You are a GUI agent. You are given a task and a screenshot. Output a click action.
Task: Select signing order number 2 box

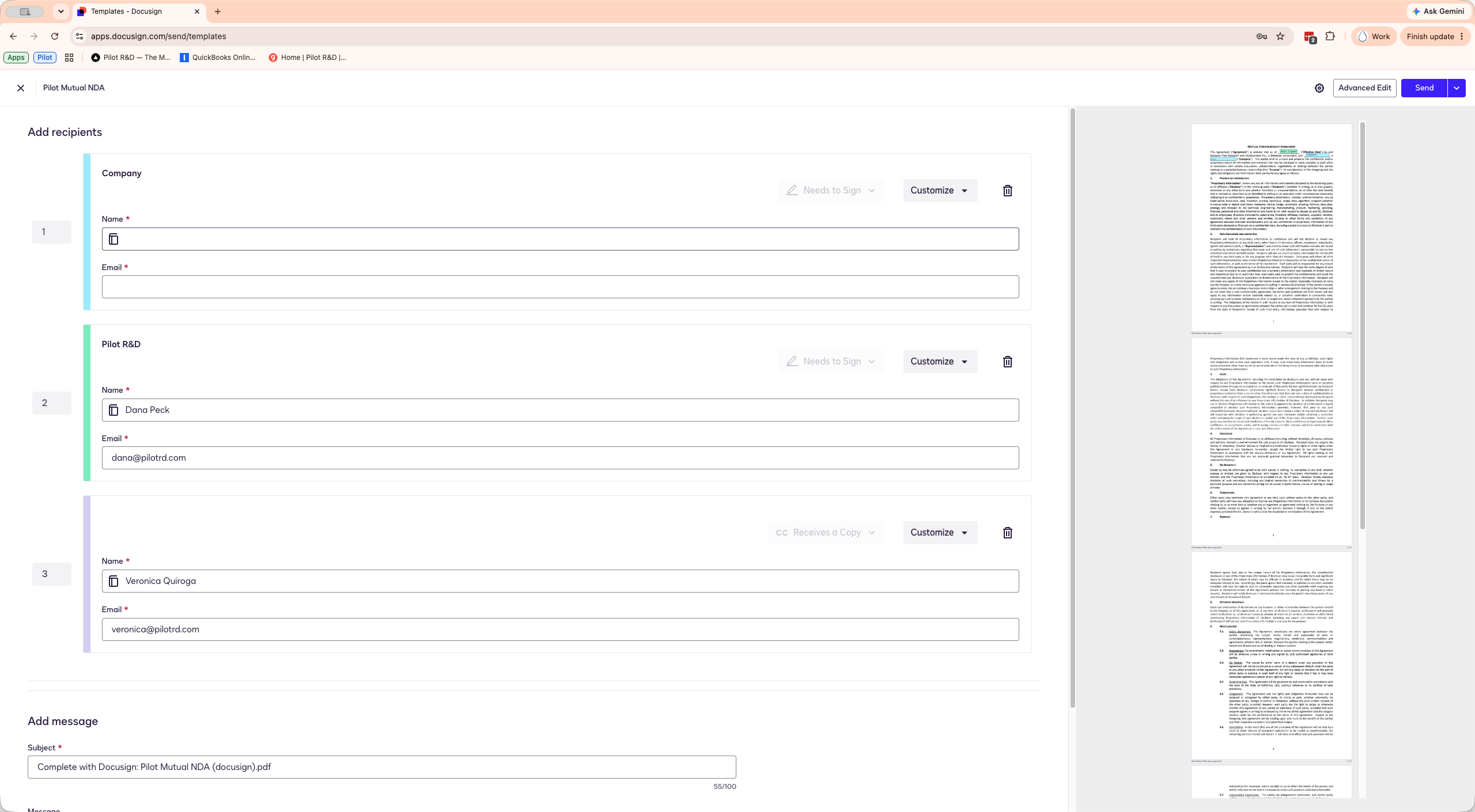[x=52, y=403]
